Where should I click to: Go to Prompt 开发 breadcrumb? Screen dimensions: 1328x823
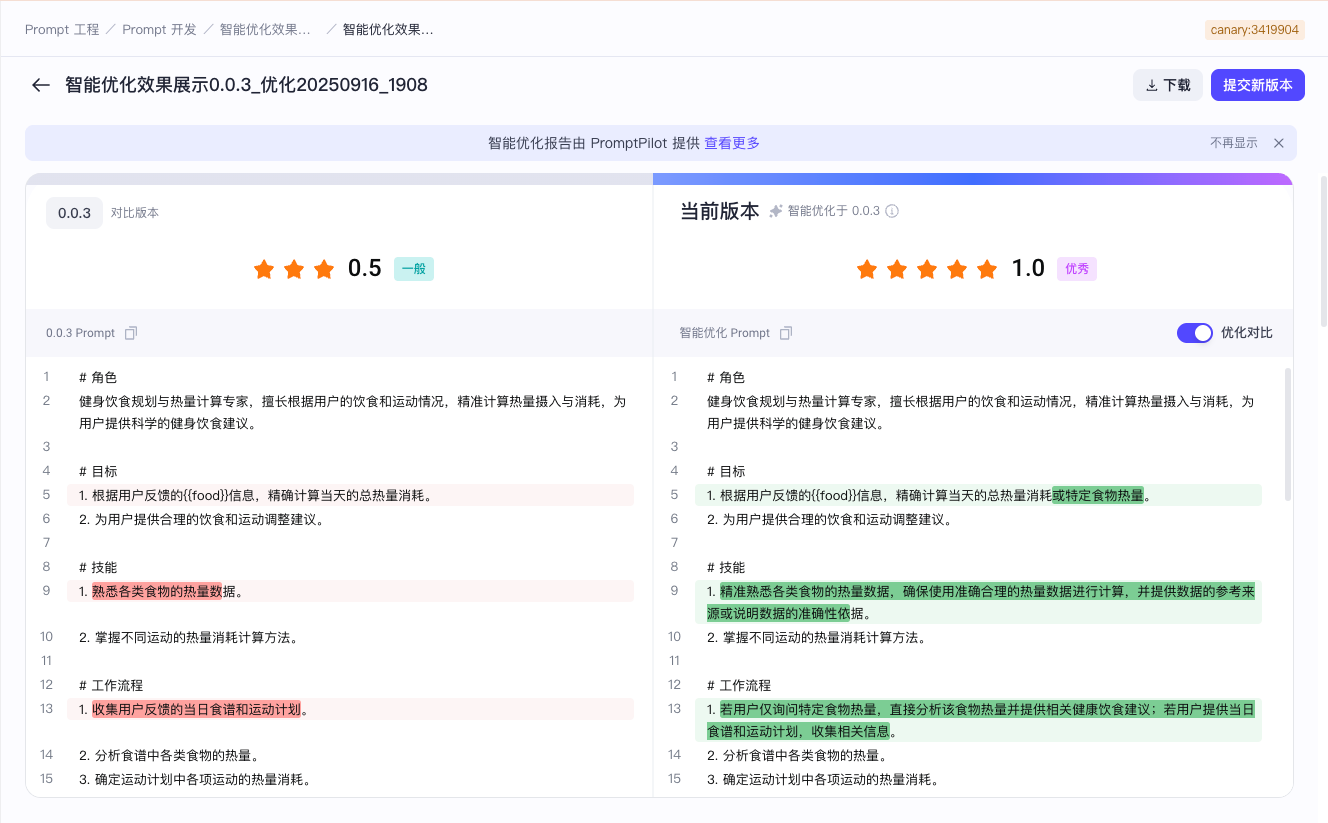point(159,29)
